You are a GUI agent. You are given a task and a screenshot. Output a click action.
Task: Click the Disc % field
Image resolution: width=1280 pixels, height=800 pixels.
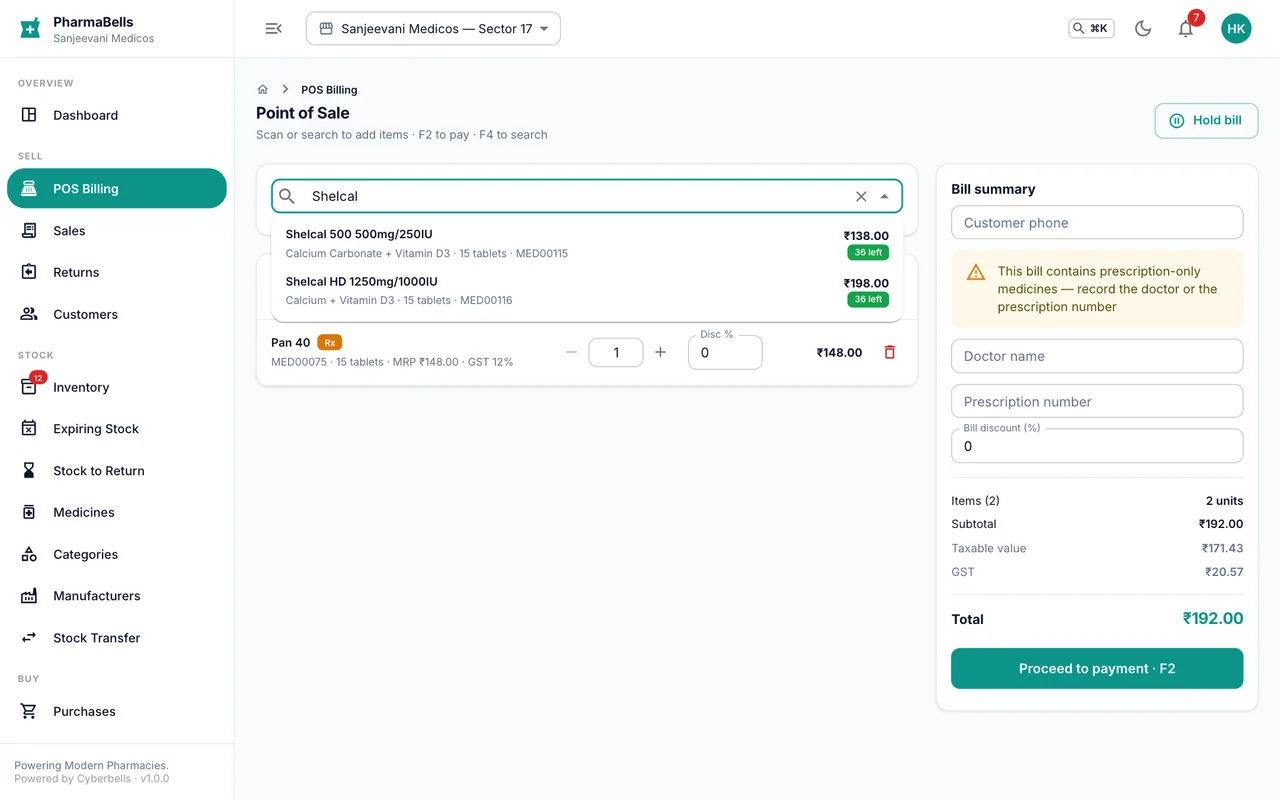point(725,352)
